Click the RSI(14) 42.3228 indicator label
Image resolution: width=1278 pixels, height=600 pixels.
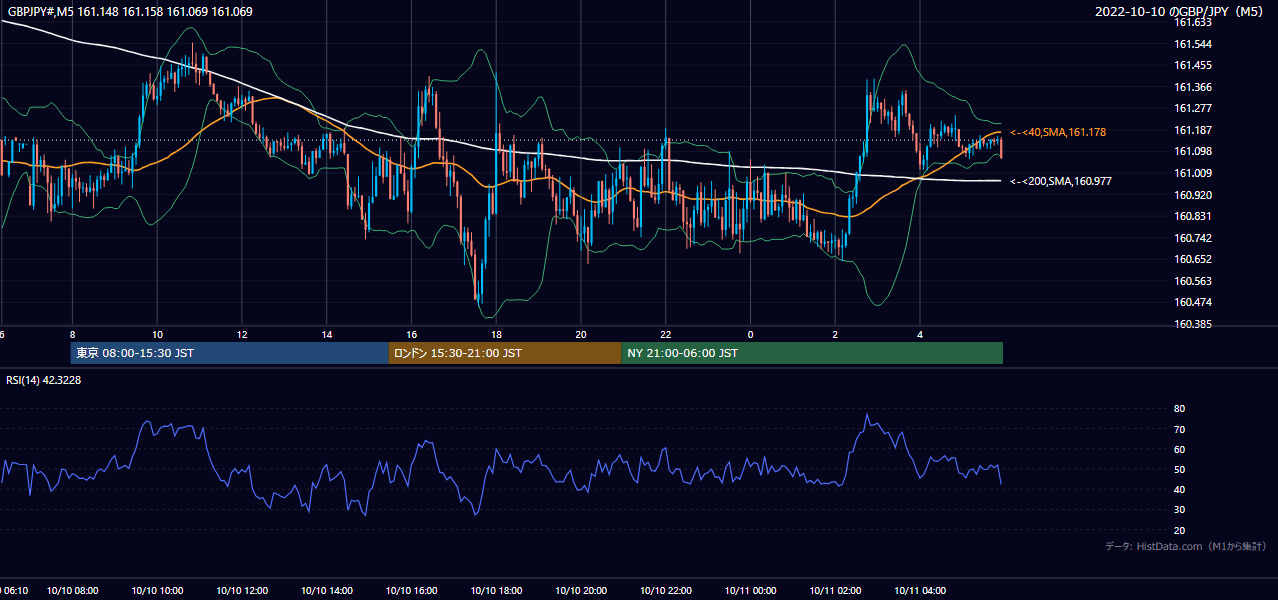pos(44,380)
